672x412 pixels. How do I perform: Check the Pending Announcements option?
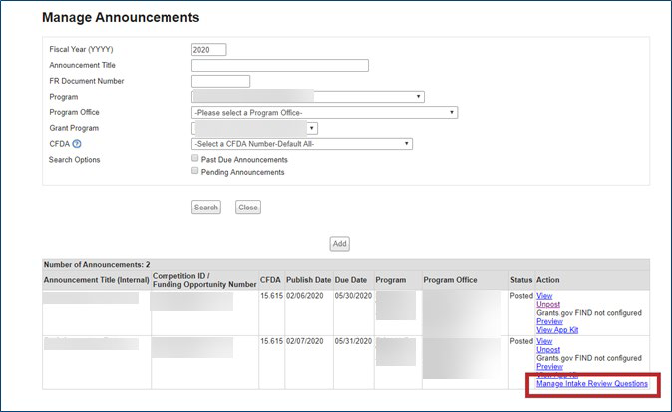coord(195,172)
